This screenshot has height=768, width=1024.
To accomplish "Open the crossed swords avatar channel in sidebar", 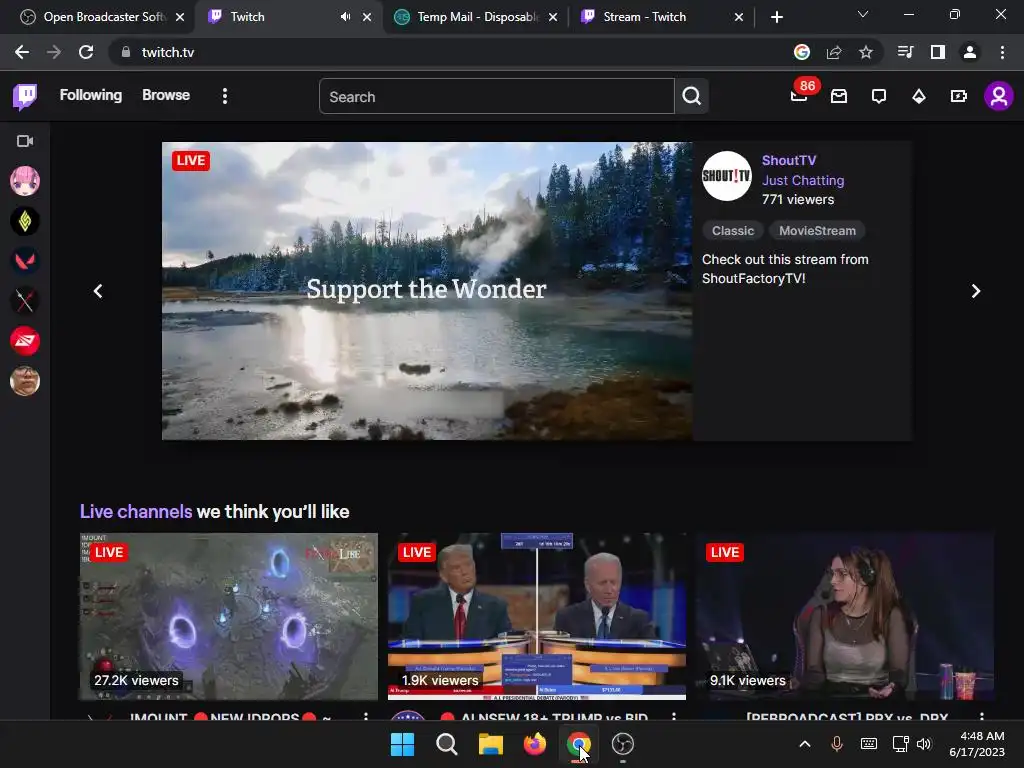I will pyautogui.click(x=25, y=301).
